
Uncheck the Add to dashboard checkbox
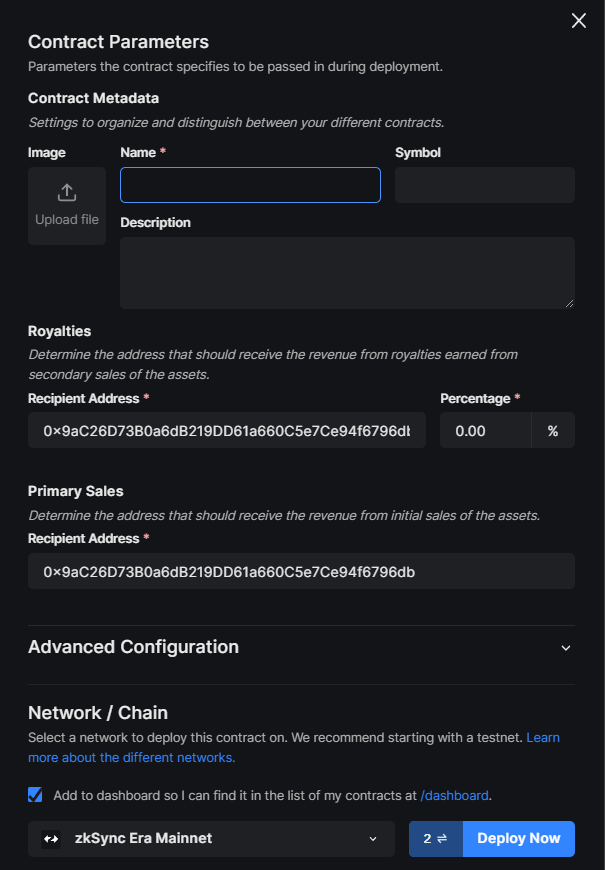[35, 795]
